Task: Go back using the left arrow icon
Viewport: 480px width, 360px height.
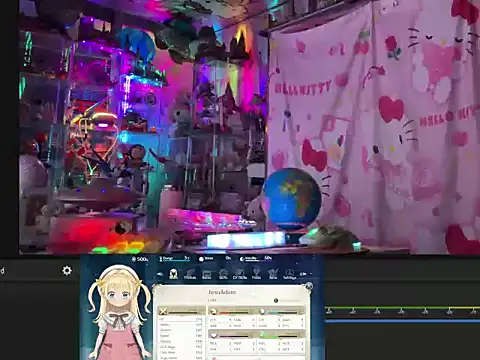Action: point(160,274)
